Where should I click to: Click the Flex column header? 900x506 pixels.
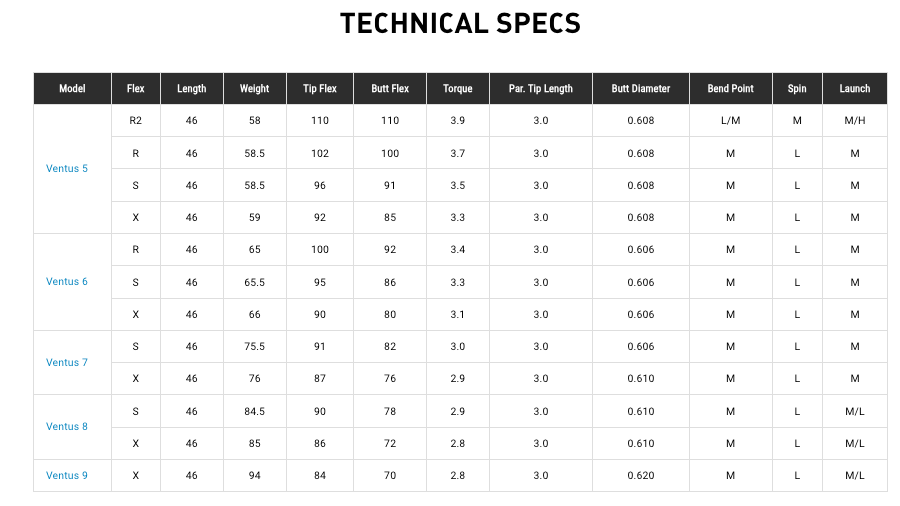(x=135, y=88)
